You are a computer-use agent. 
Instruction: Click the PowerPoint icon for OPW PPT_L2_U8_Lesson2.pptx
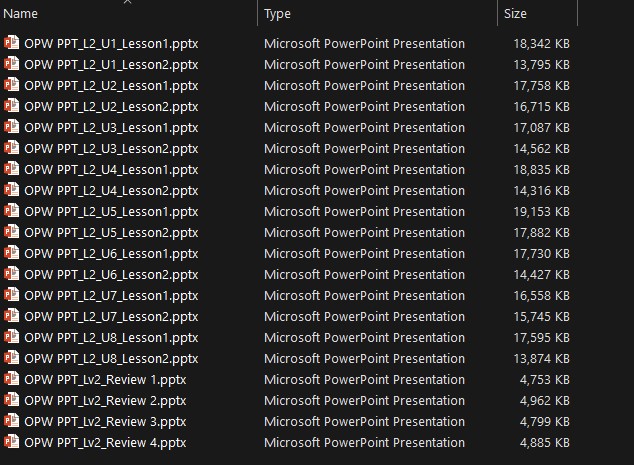[x=11, y=358]
